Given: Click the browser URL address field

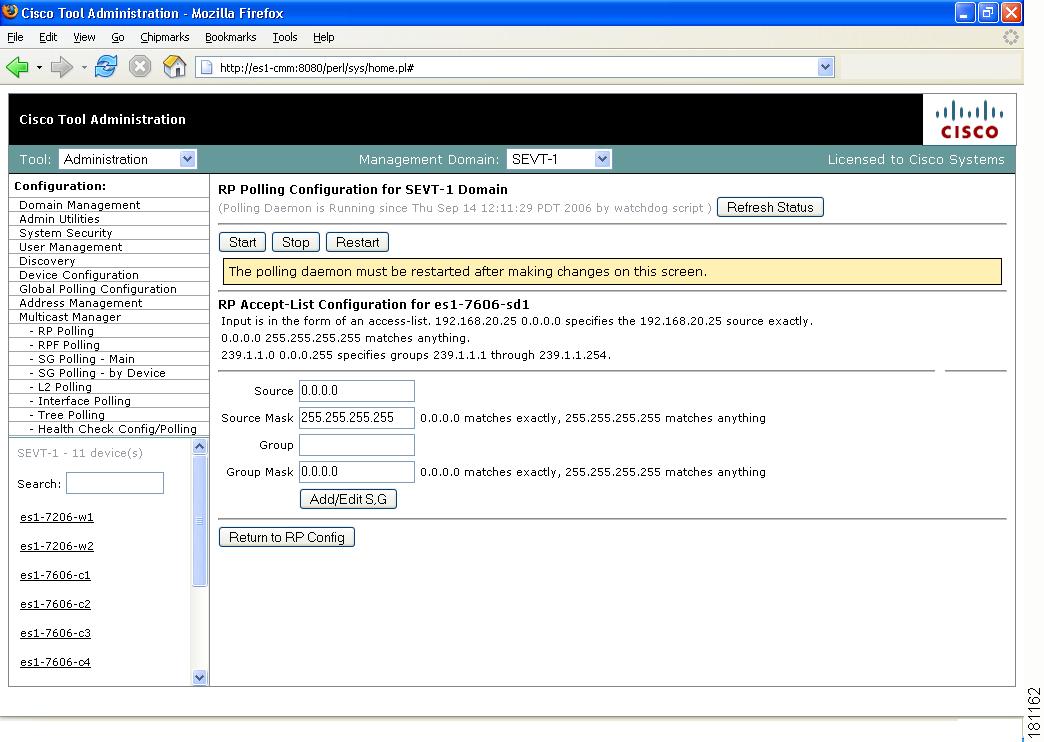Looking at the screenshot, I should pos(516,67).
